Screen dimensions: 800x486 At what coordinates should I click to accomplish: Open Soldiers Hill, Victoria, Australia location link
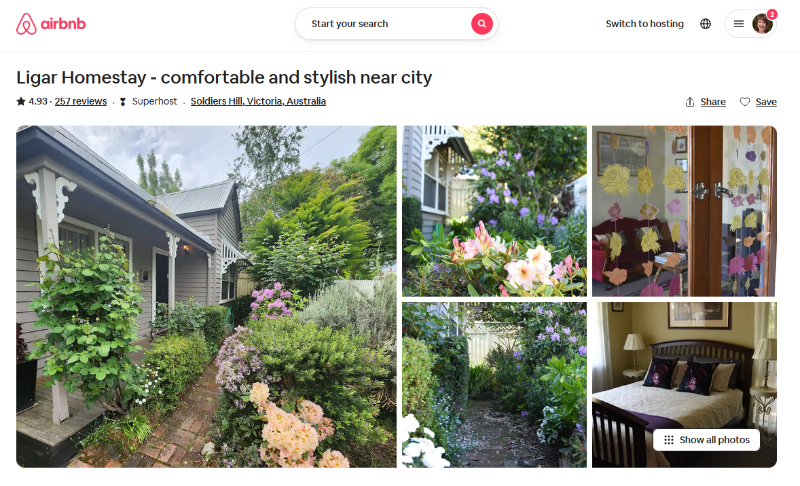258,101
